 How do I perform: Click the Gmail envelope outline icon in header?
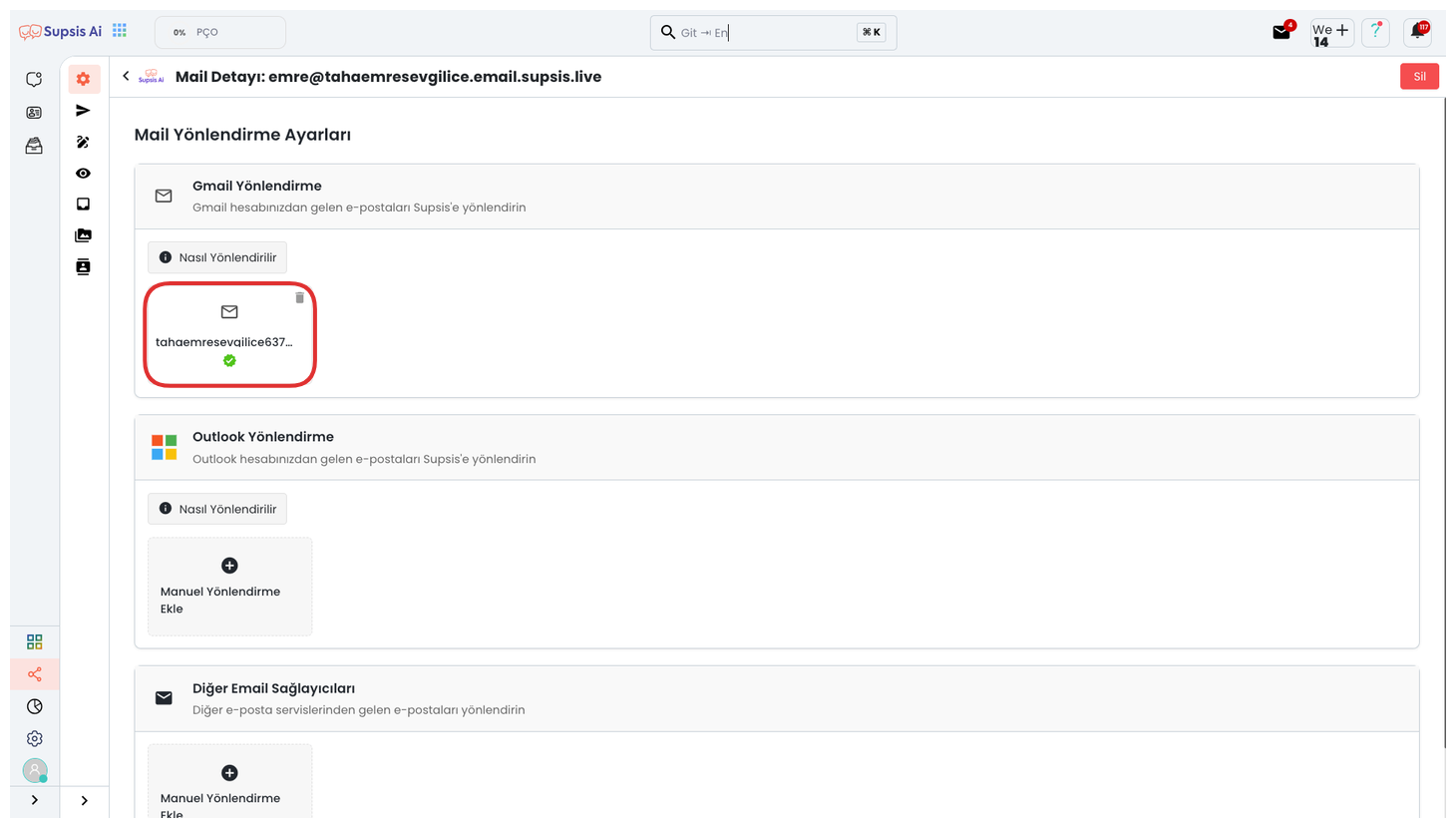[164, 197]
